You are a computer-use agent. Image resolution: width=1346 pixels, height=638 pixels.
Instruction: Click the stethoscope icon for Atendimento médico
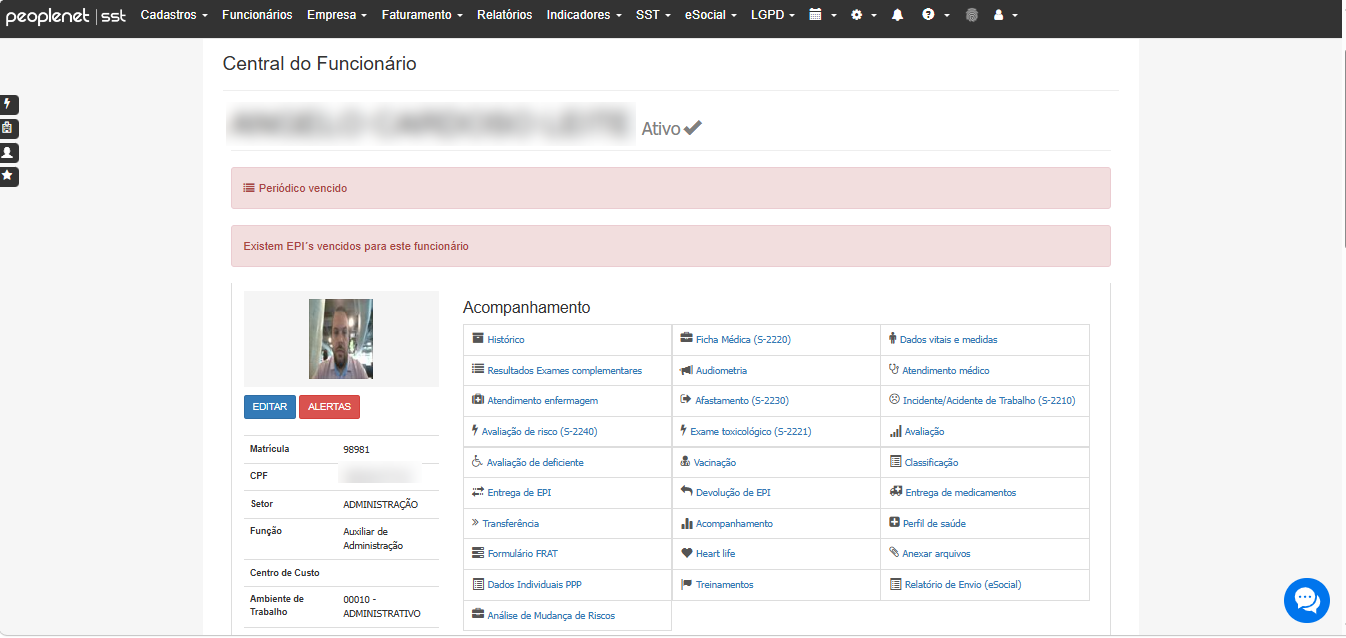pos(894,369)
